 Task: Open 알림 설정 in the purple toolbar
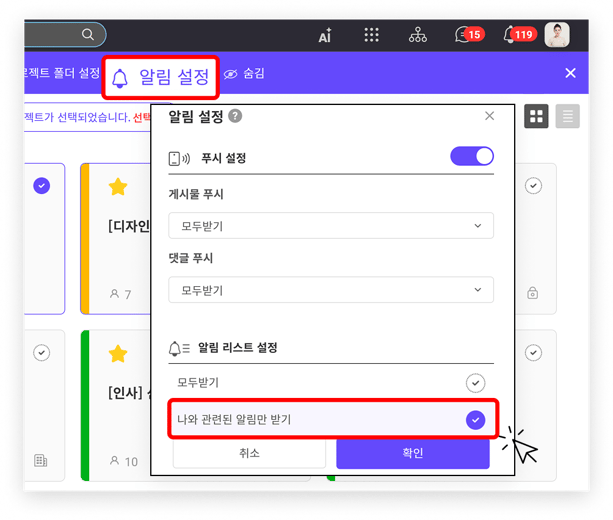pyautogui.click(x=161, y=76)
